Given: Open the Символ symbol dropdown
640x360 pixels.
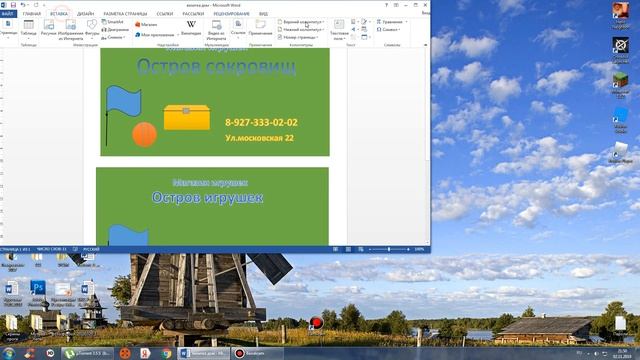Looking at the screenshot, I should pos(389,29).
